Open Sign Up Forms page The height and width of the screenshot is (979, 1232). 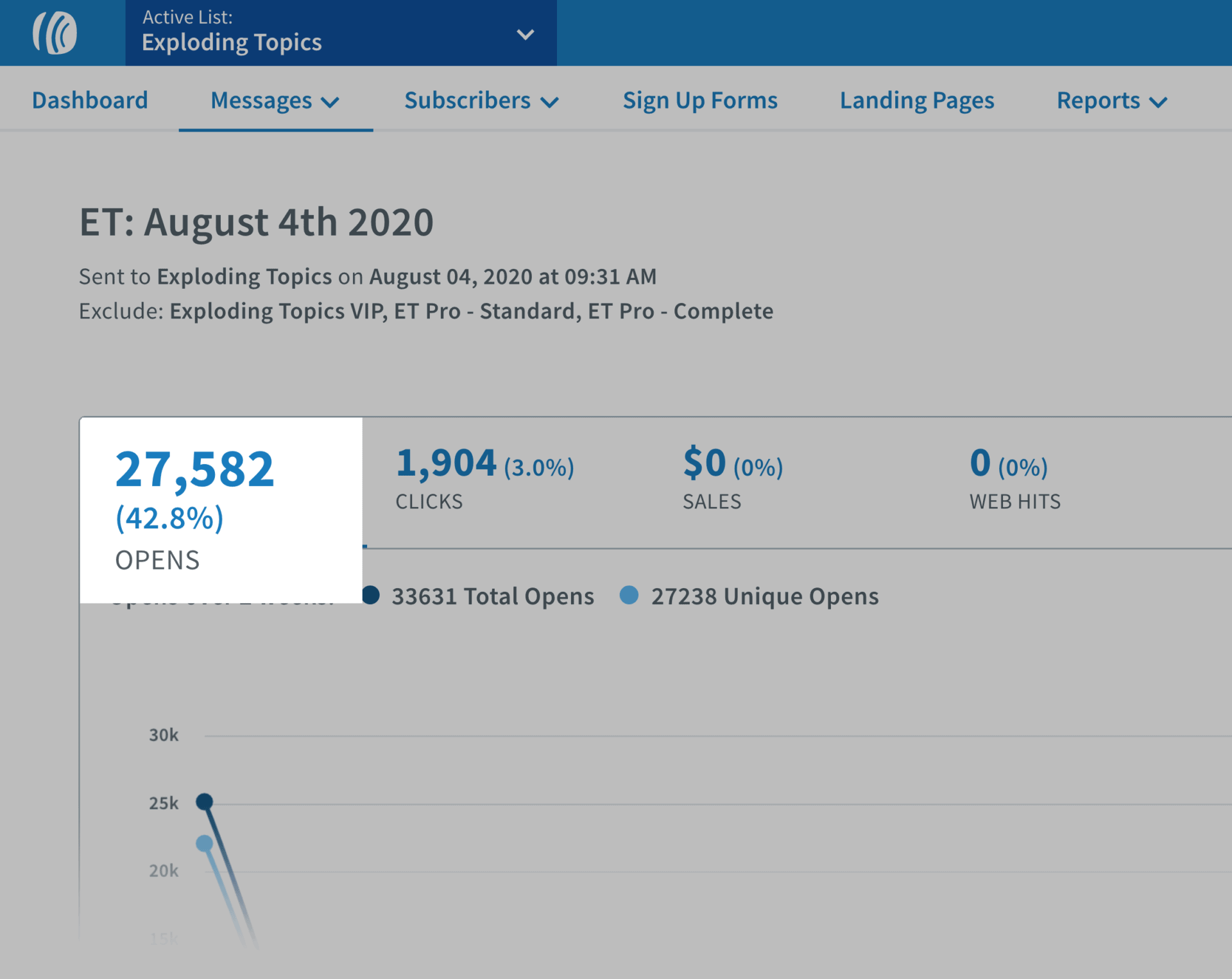click(700, 101)
